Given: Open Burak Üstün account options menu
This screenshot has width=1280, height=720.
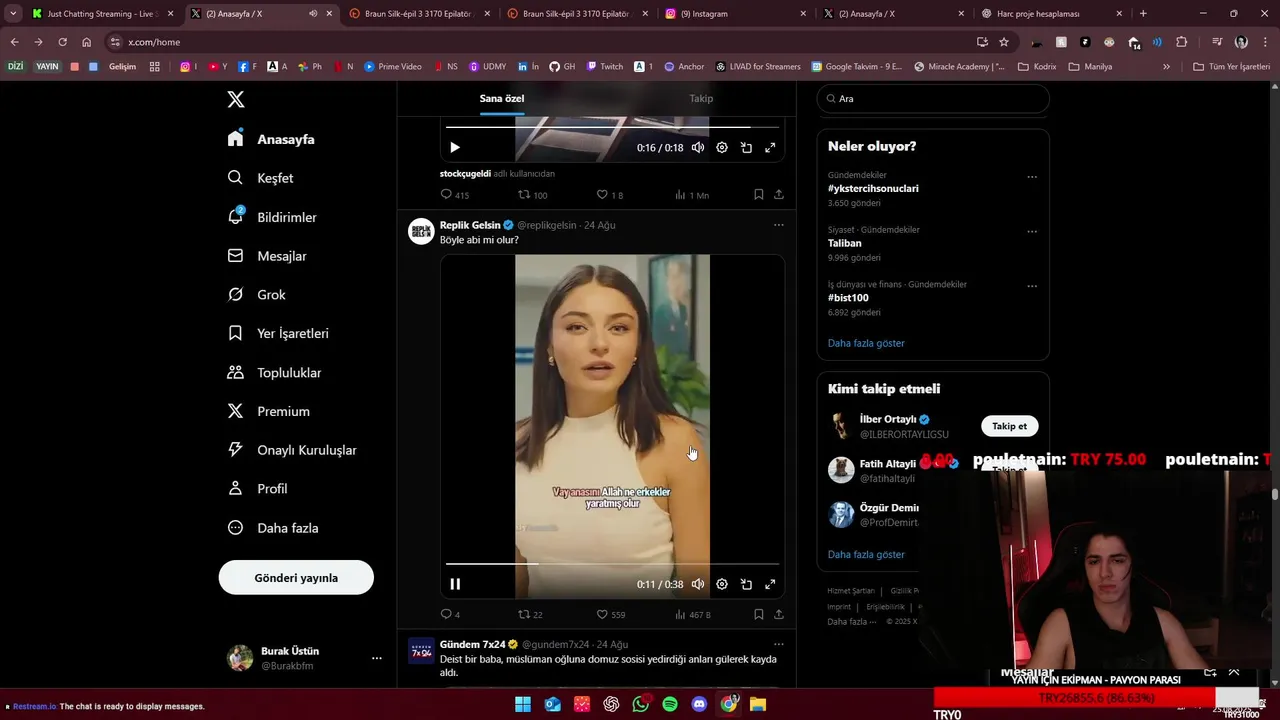Looking at the screenshot, I should 376,658.
